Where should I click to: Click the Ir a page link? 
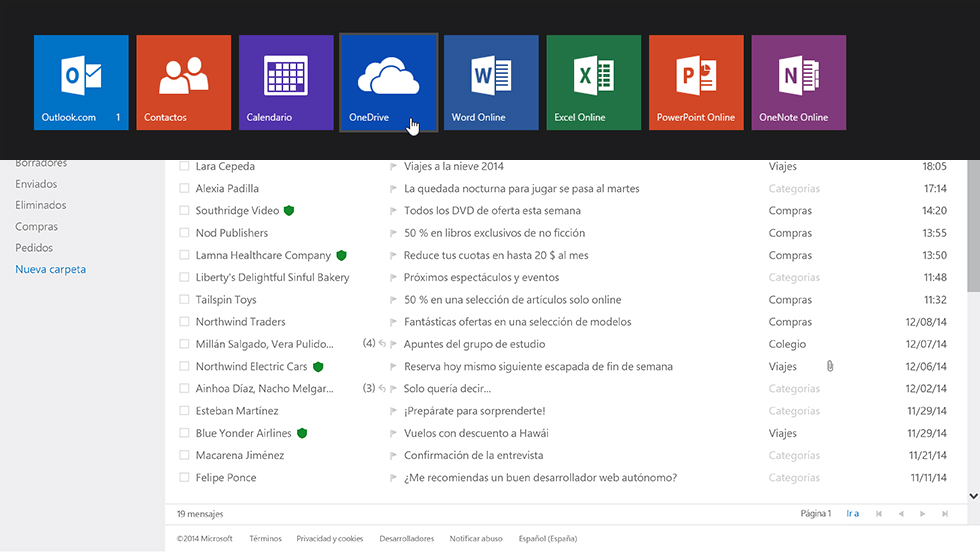coord(852,513)
